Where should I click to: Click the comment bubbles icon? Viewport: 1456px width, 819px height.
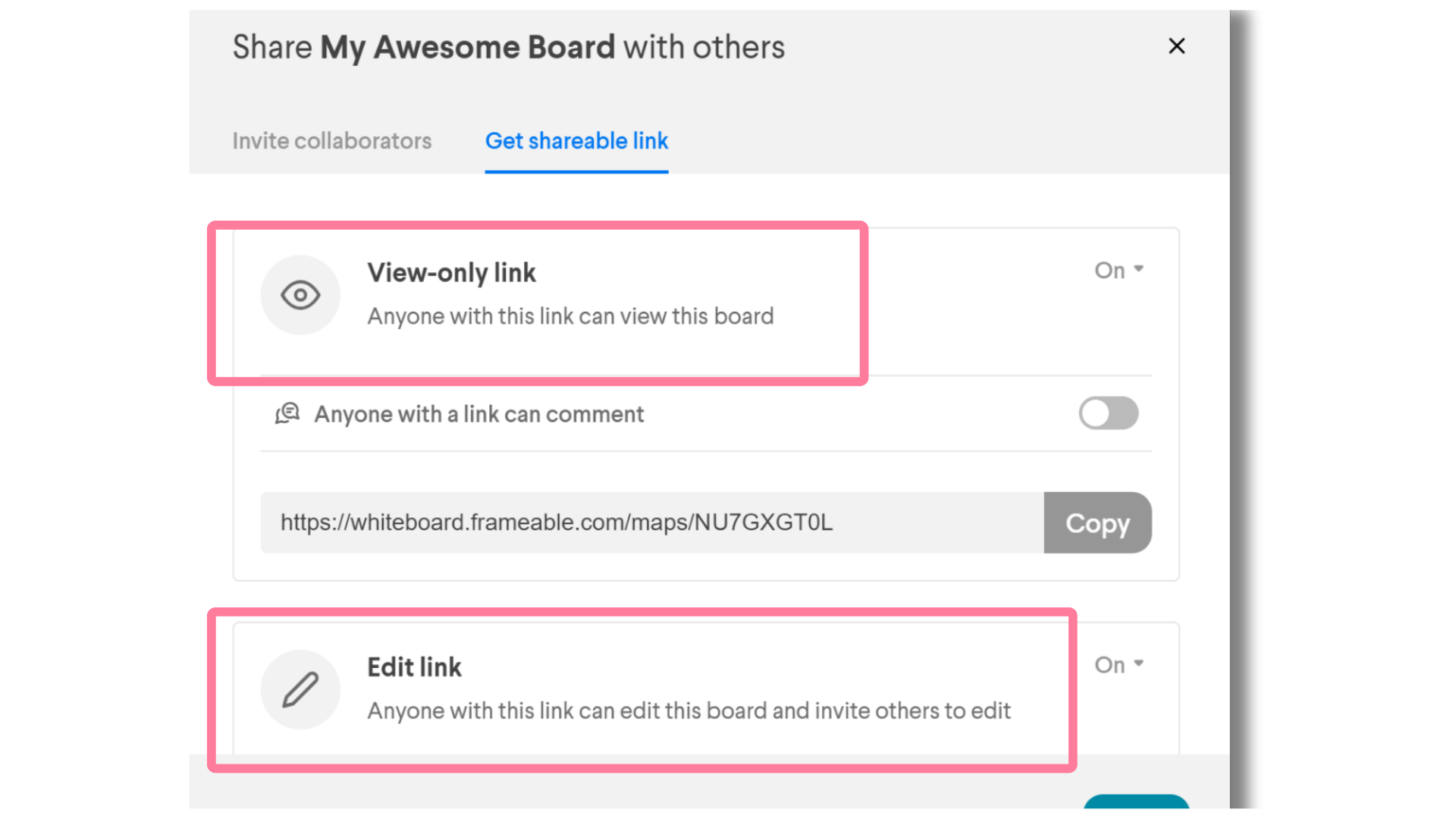tap(287, 413)
